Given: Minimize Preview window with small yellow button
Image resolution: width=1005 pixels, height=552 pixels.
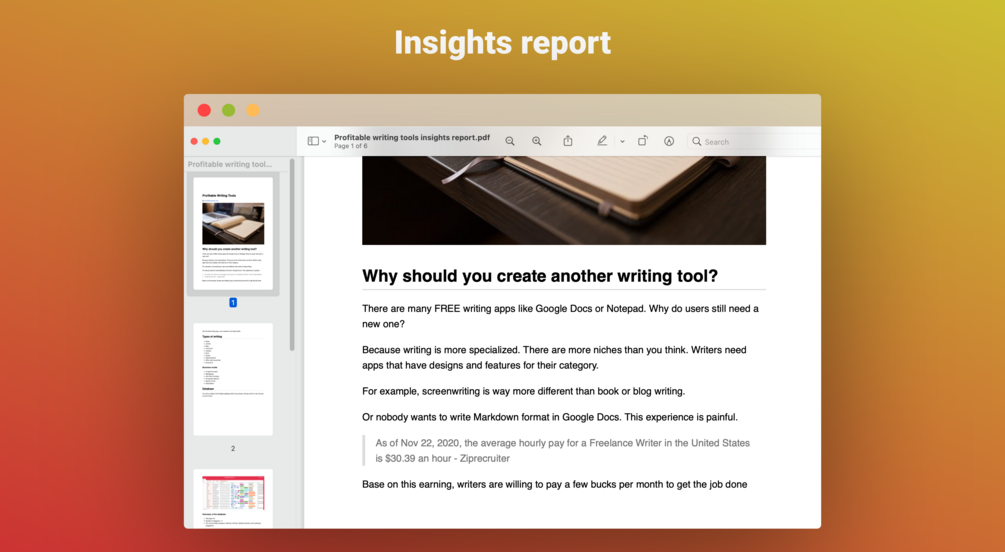Looking at the screenshot, I should pyautogui.click(x=206, y=141).
